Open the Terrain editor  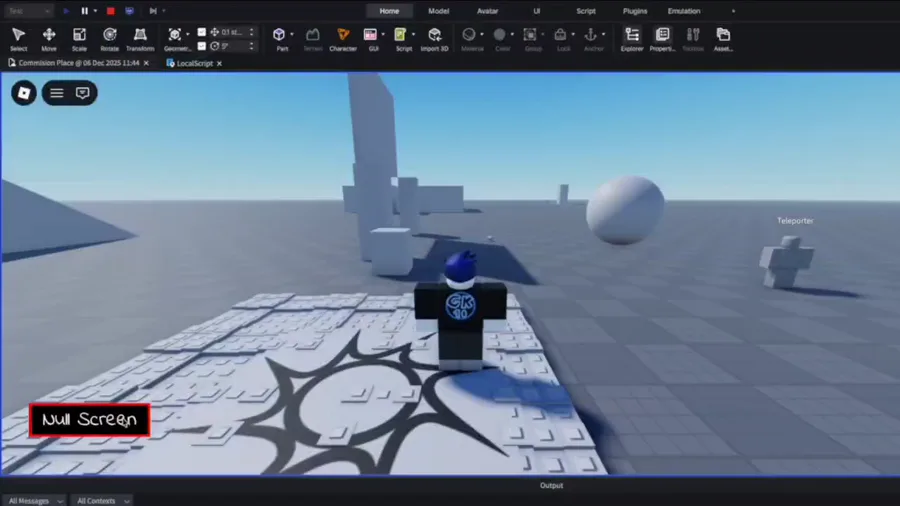click(312, 39)
